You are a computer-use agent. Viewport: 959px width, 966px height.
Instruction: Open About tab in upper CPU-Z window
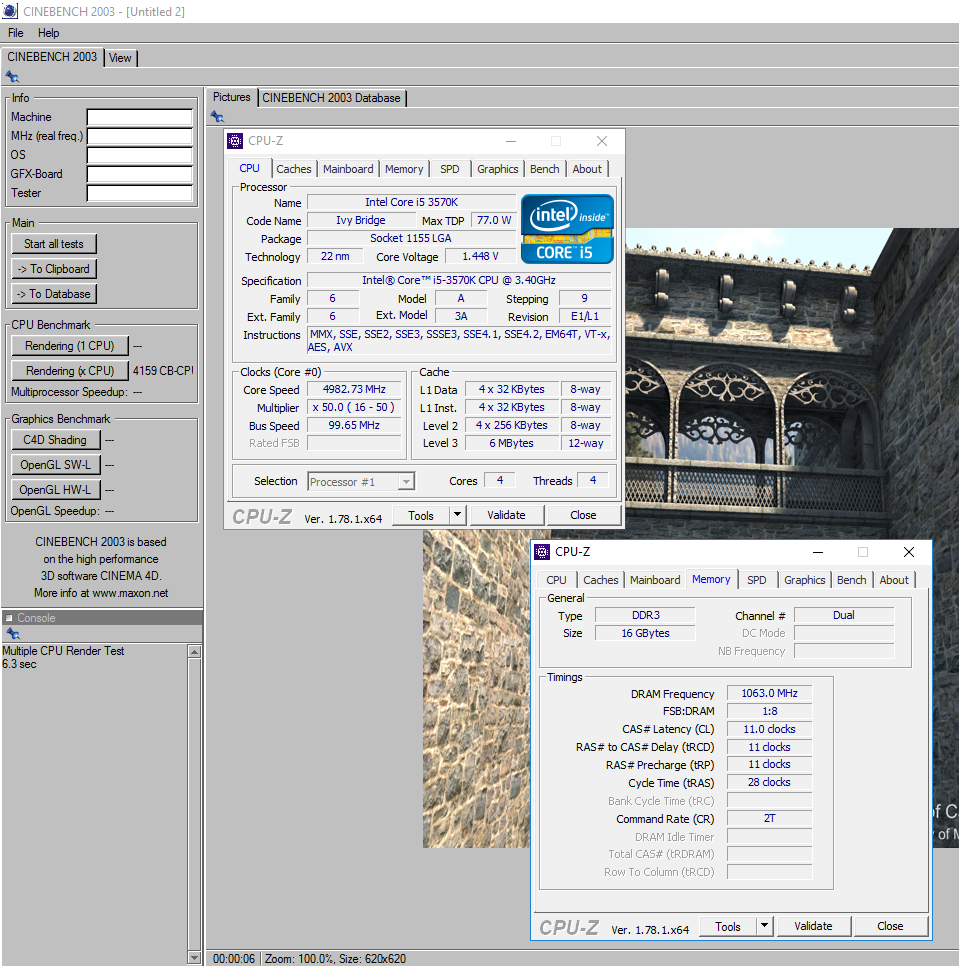tap(587, 169)
